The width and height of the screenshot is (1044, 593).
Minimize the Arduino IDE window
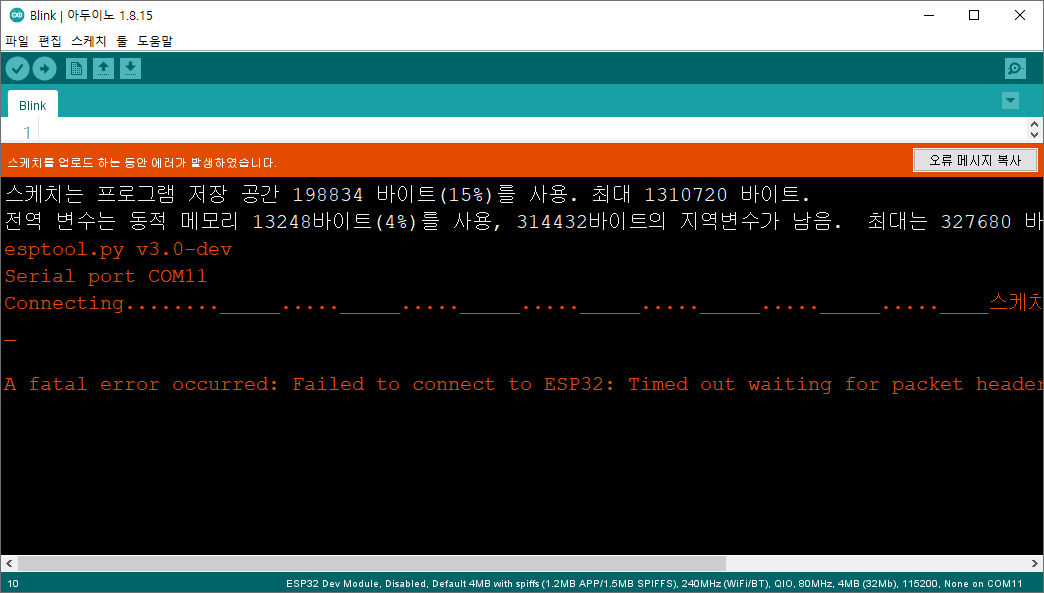pos(929,15)
